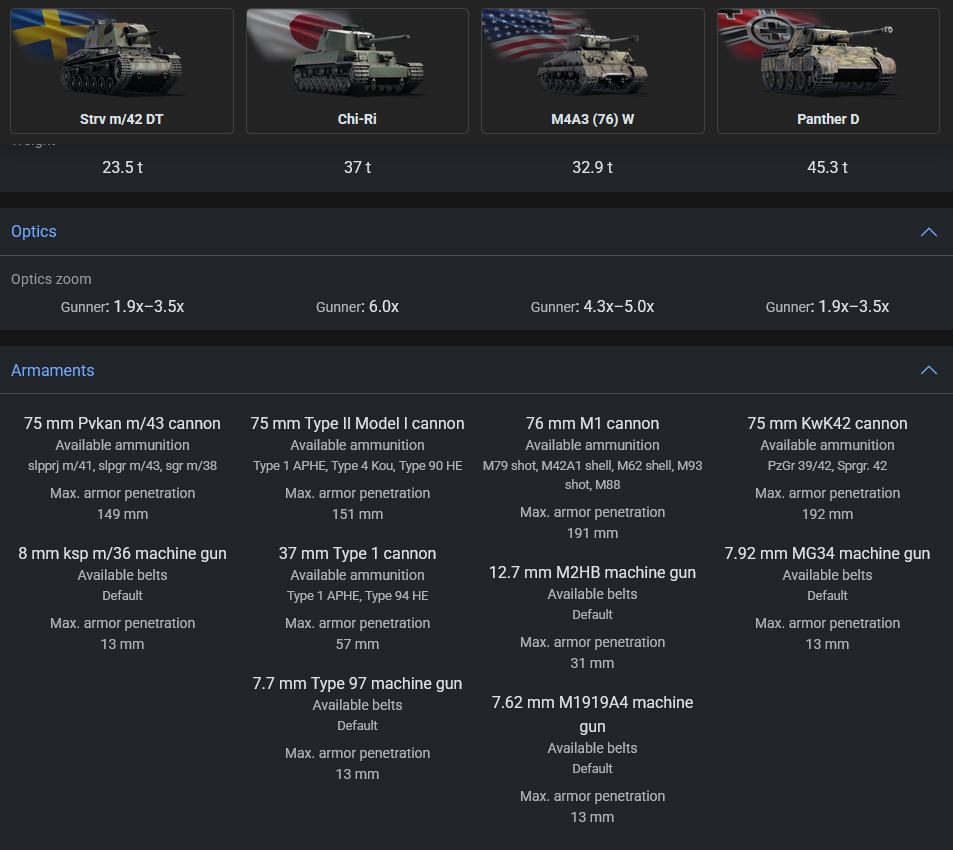The width and height of the screenshot is (953, 850).
Task: Select the Panther D name label
Action: [828, 119]
